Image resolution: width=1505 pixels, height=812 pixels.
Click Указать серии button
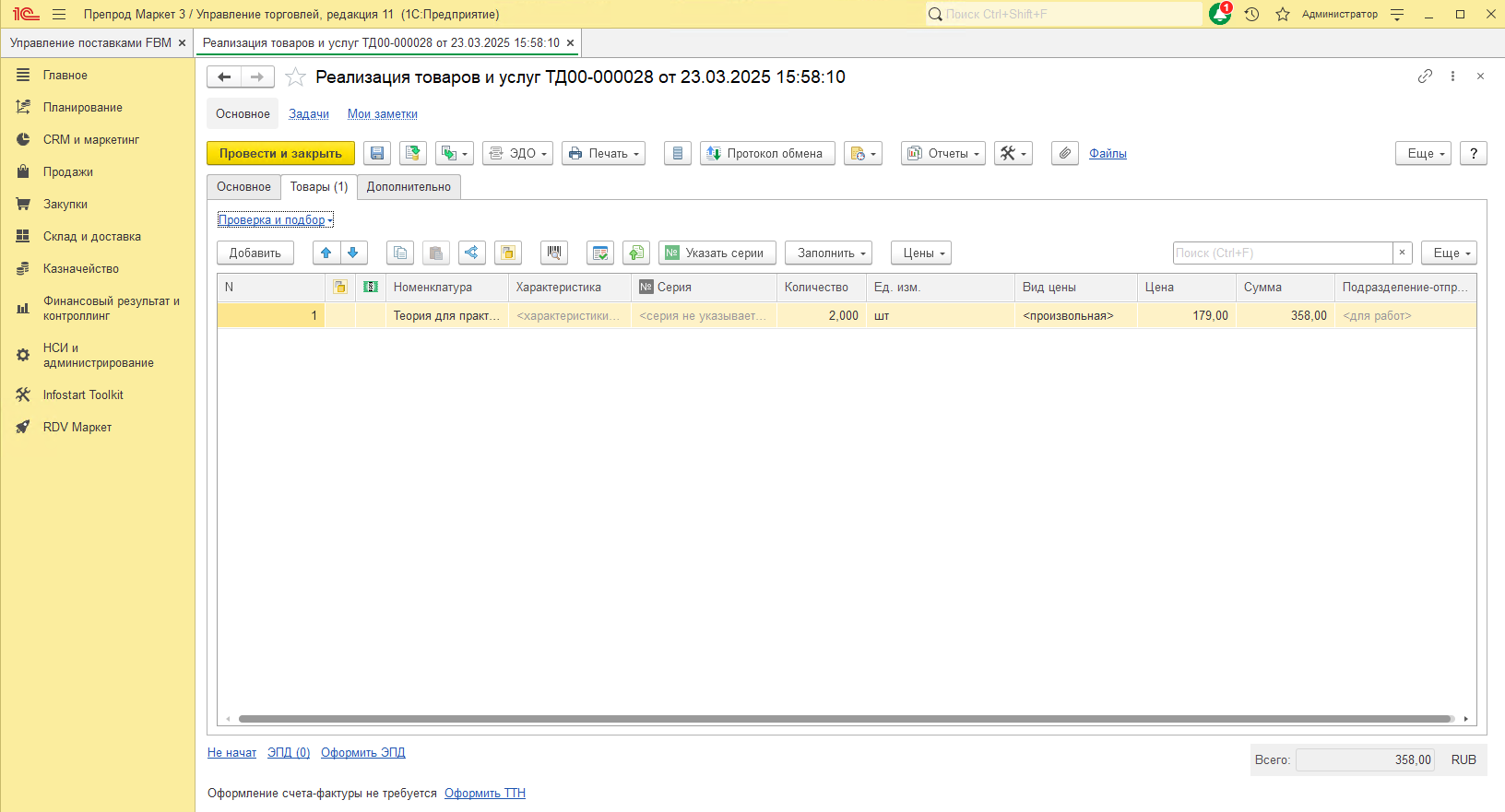[x=717, y=253]
